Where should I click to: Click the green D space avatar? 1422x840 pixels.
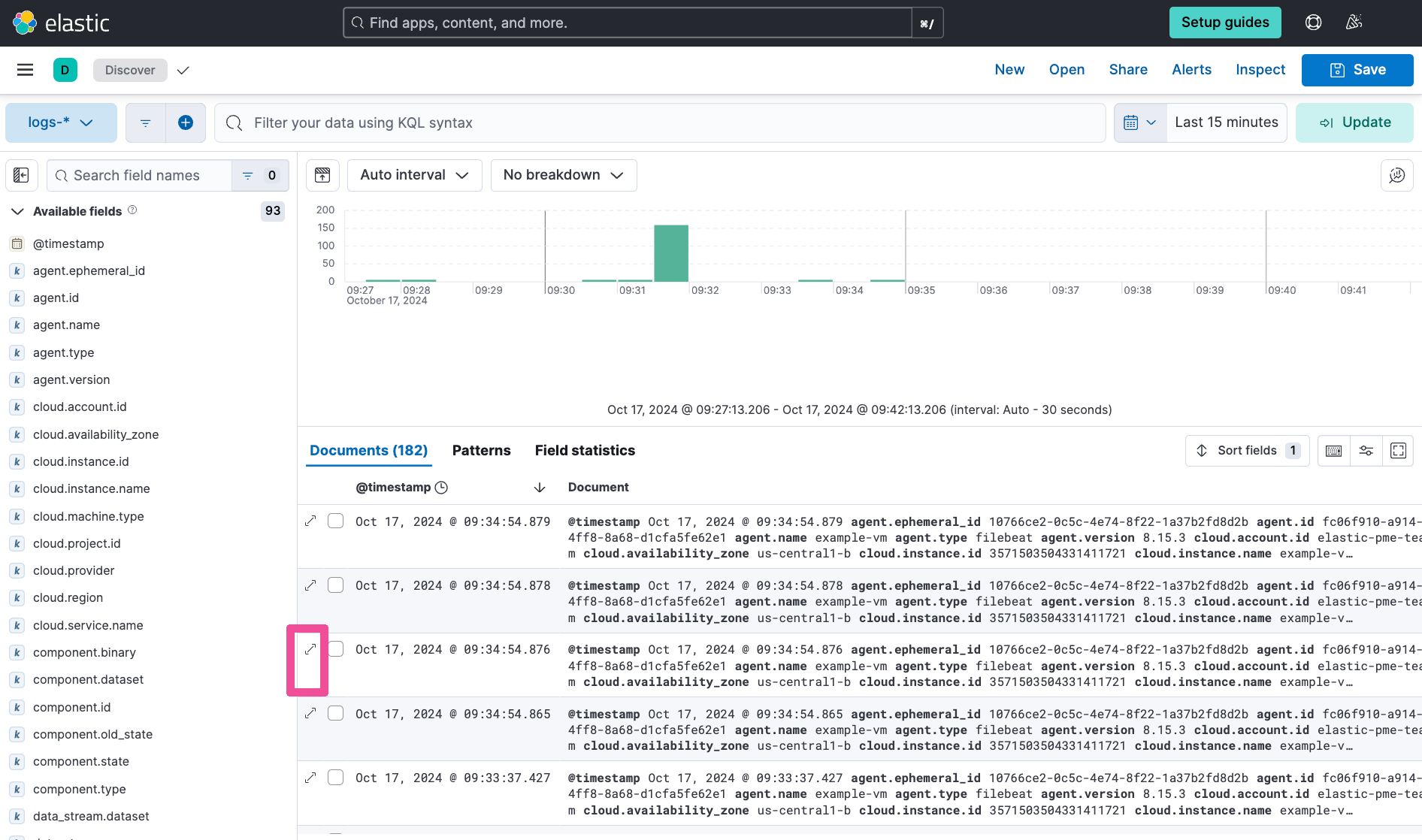click(x=65, y=70)
